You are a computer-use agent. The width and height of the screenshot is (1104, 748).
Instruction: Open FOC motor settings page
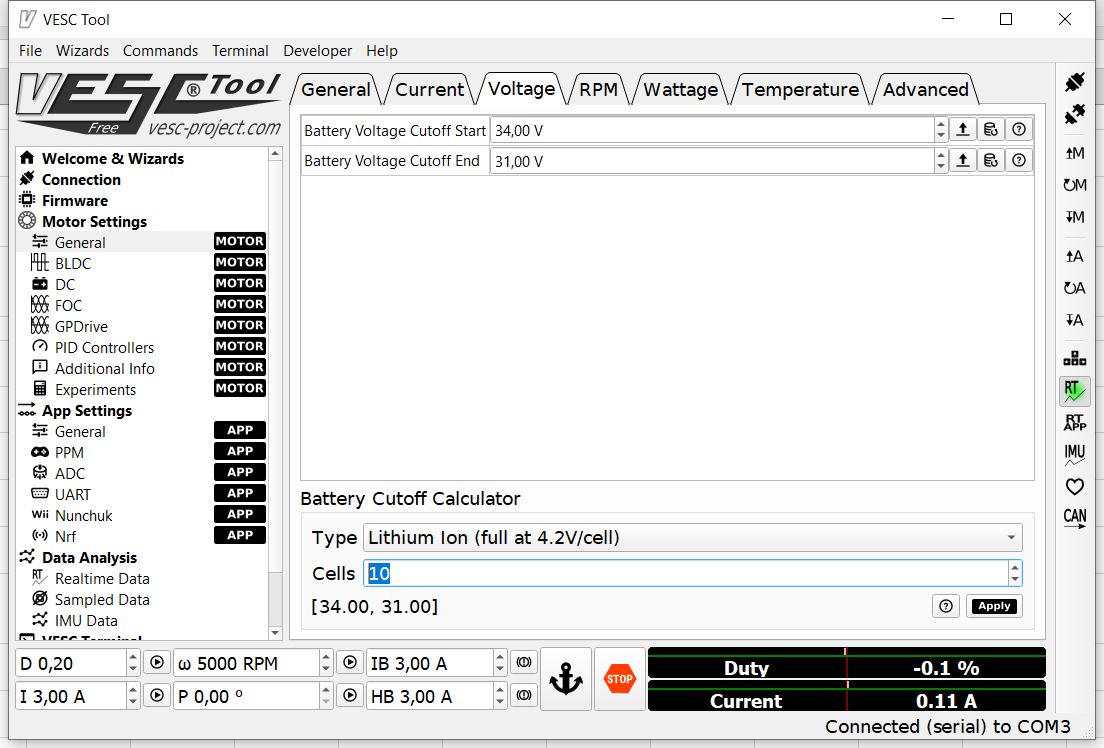click(x=68, y=306)
